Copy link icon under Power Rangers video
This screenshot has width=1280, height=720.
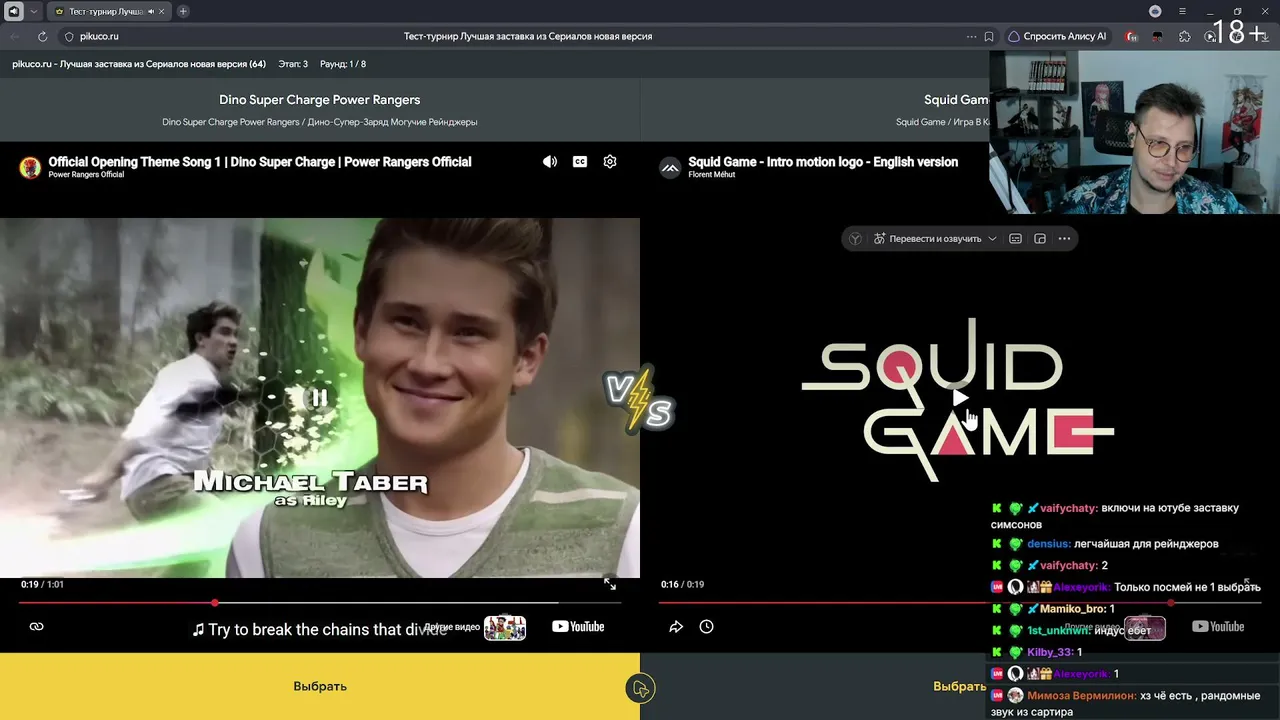click(37, 627)
